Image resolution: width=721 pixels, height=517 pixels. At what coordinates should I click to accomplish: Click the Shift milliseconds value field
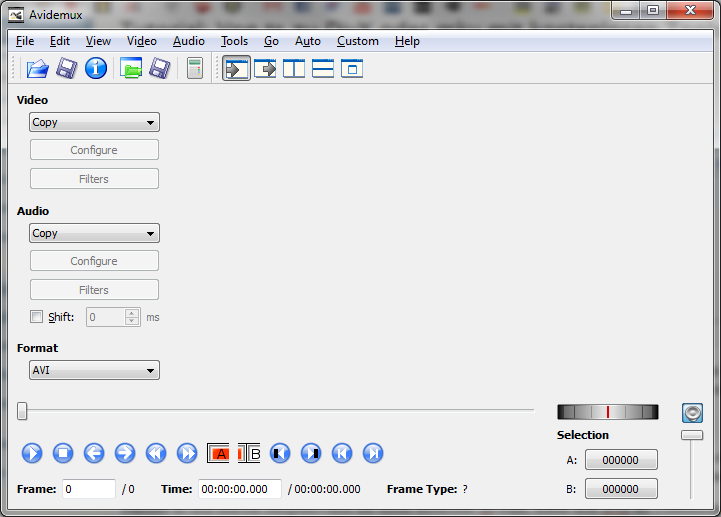[105, 317]
